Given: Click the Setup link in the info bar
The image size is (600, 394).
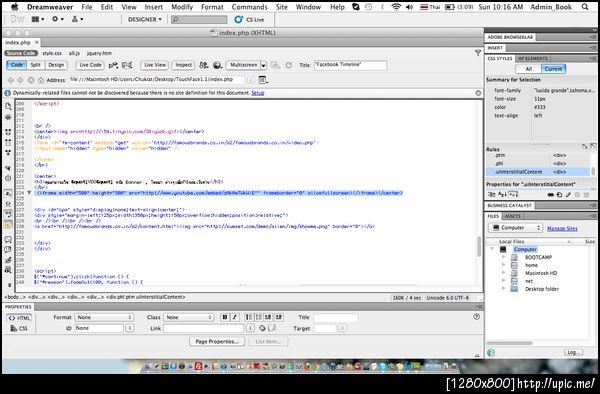Looking at the screenshot, I should pyautogui.click(x=258, y=93).
